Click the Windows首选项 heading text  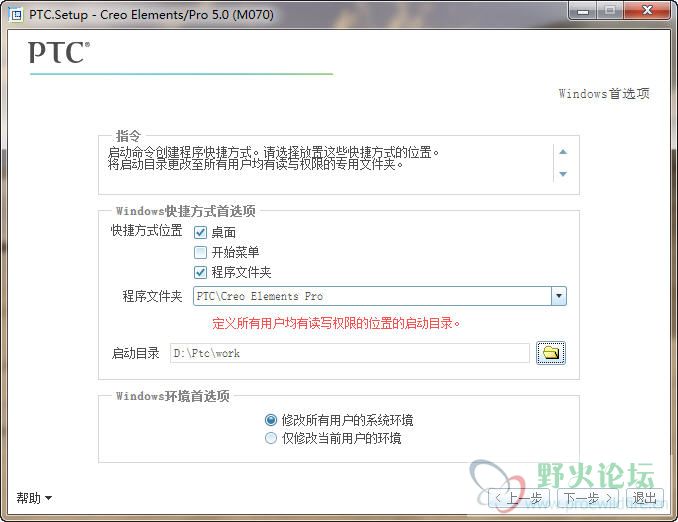(604, 93)
